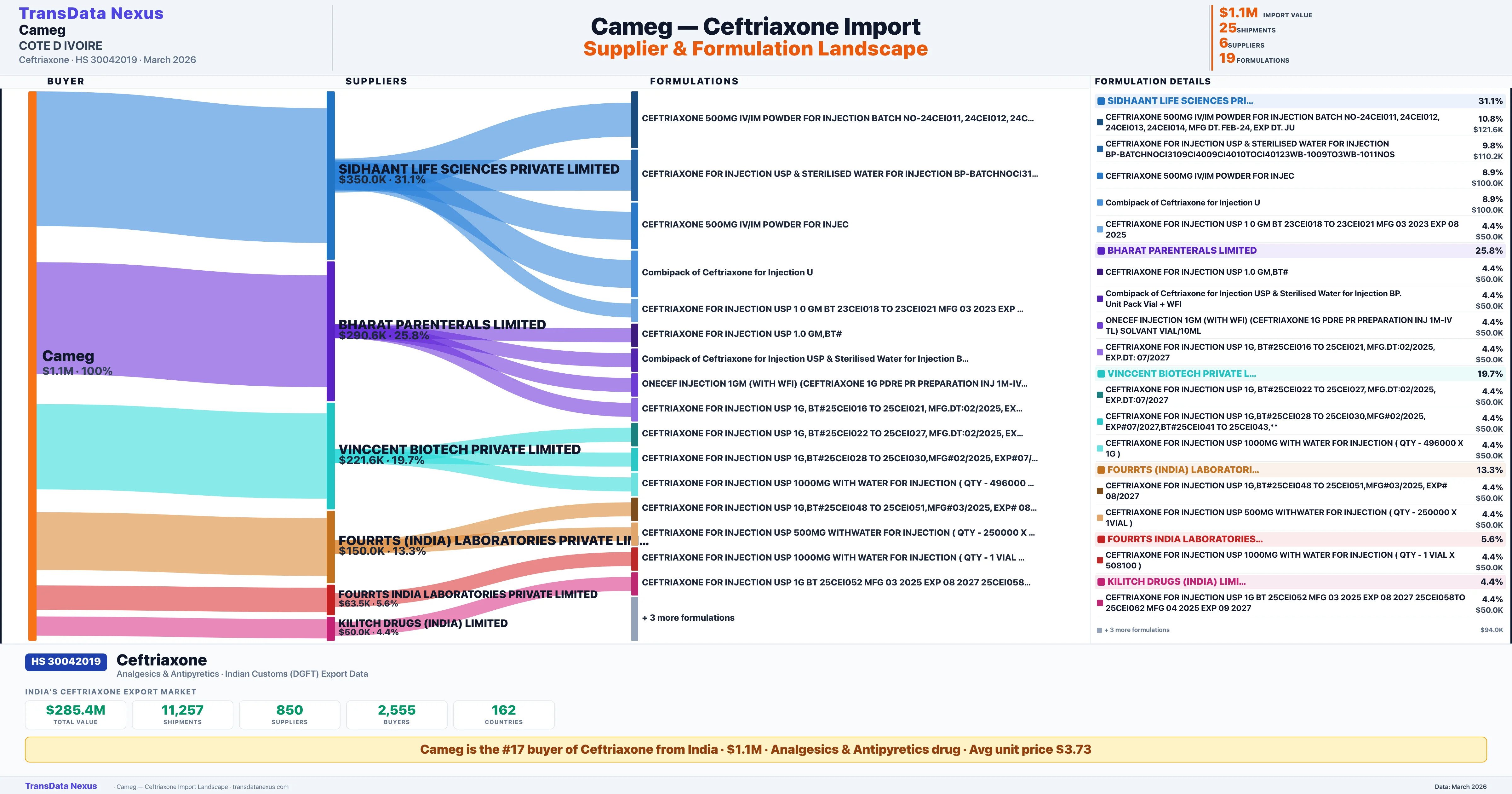The image size is (1512, 794).
Task: Click Kilitch Drugs (India) legend color square
Action: click(1101, 582)
